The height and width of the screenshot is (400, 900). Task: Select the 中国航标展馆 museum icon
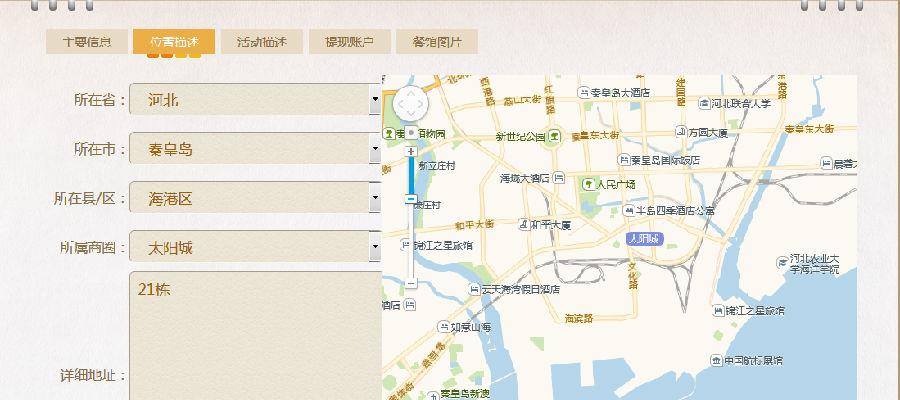click(716, 360)
